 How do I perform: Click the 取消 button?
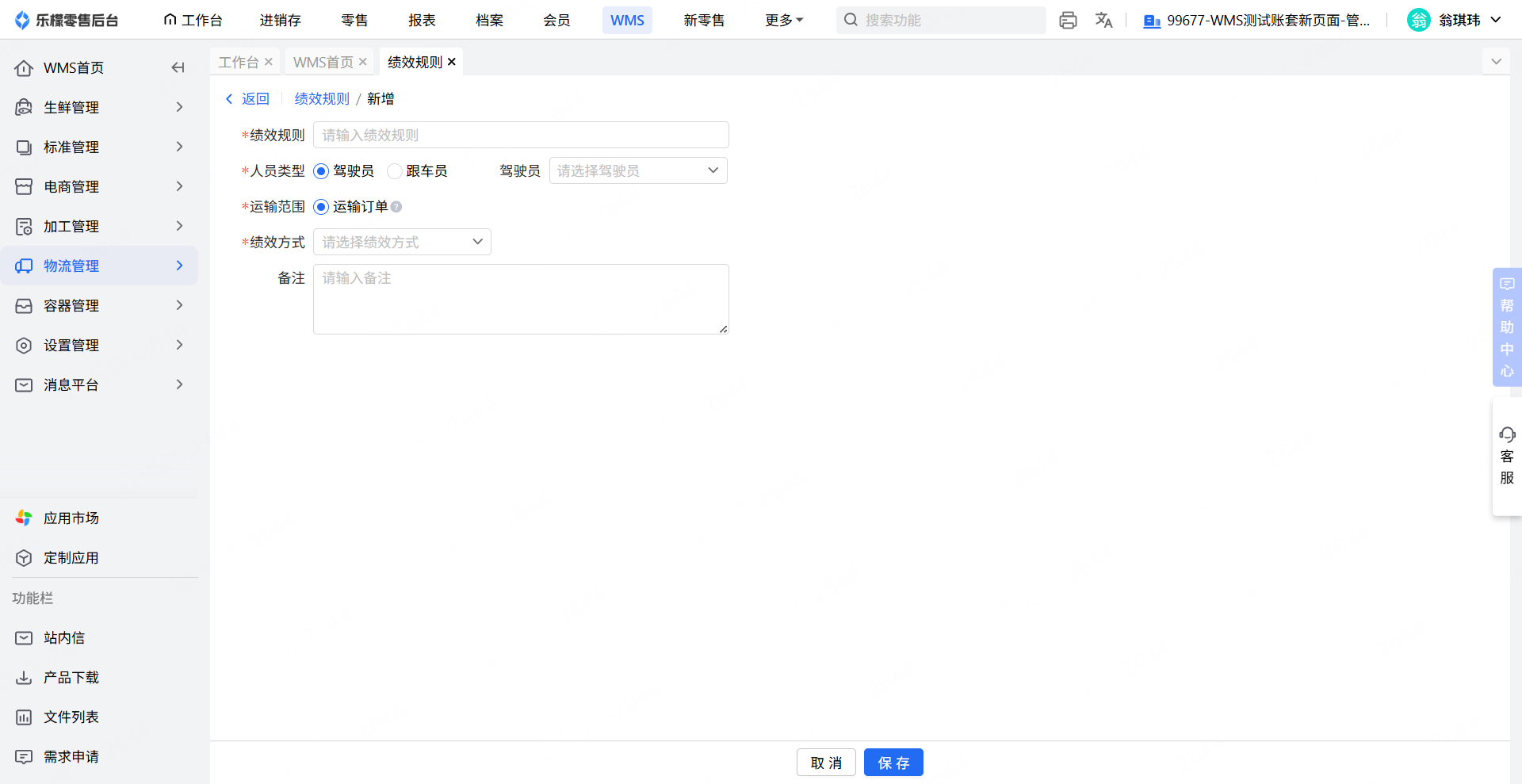point(826,763)
